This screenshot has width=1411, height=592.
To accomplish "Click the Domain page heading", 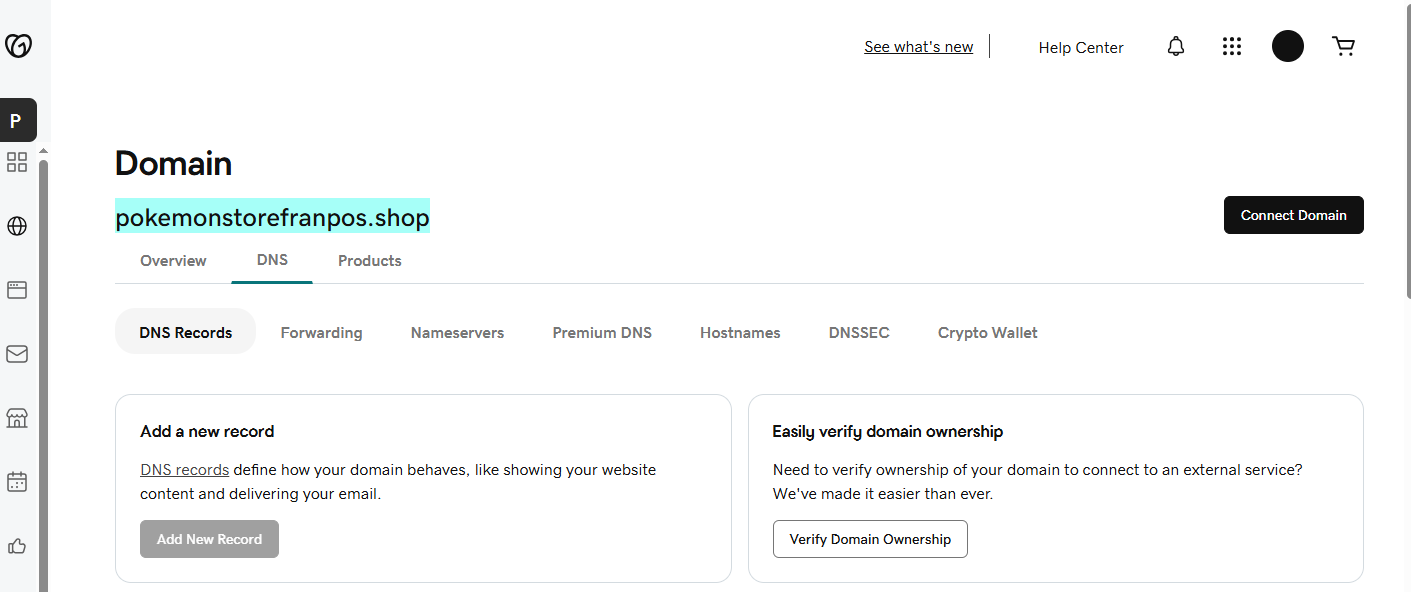I will (x=174, y=163).
